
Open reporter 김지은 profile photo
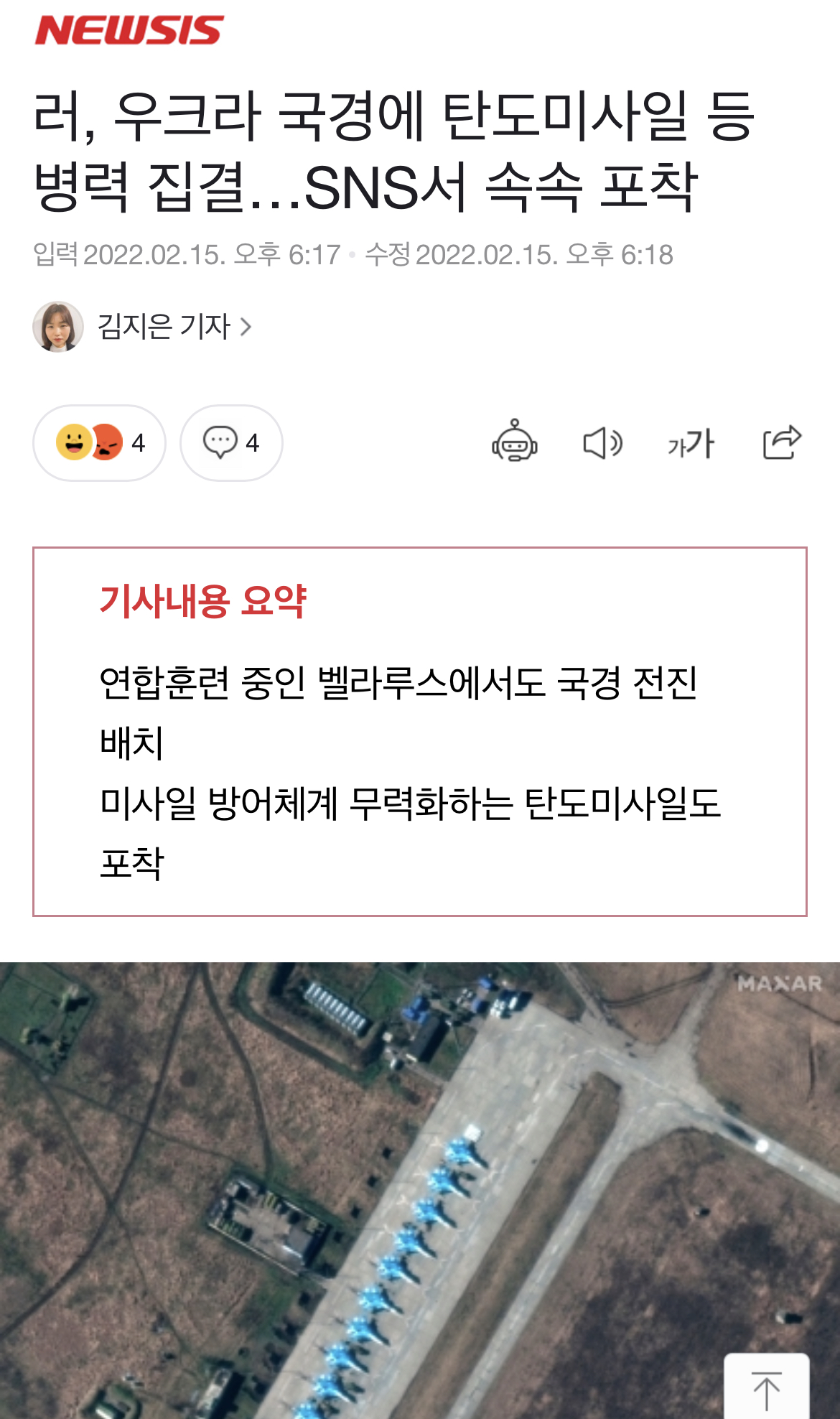(58, 327)
